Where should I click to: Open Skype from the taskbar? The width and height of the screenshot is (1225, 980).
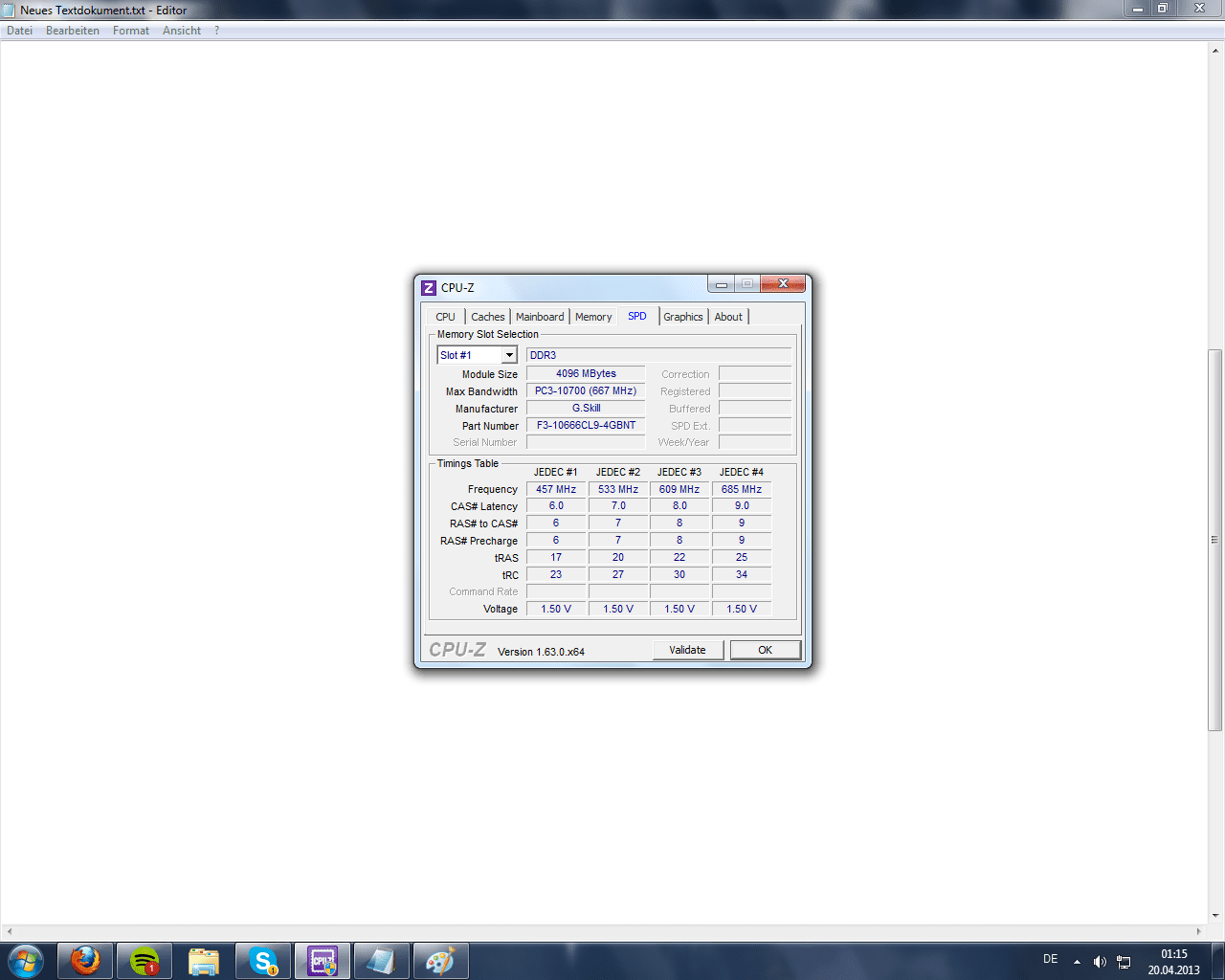(x=263, y=961)
